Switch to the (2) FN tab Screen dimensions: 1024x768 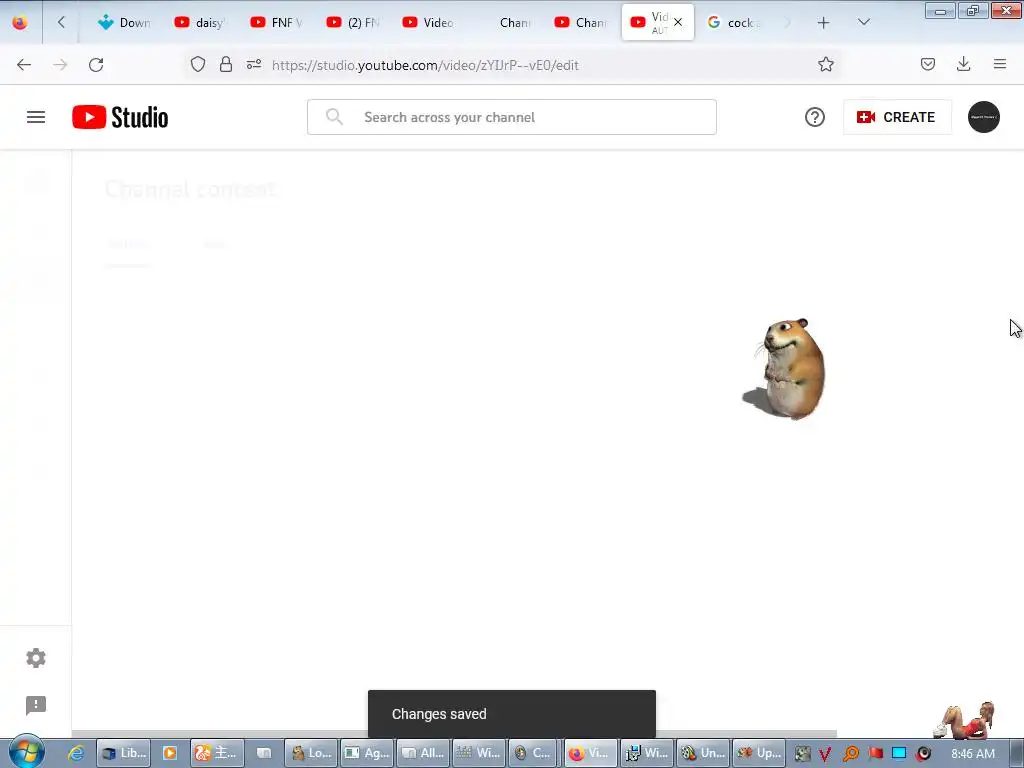[x=353, y=23]
